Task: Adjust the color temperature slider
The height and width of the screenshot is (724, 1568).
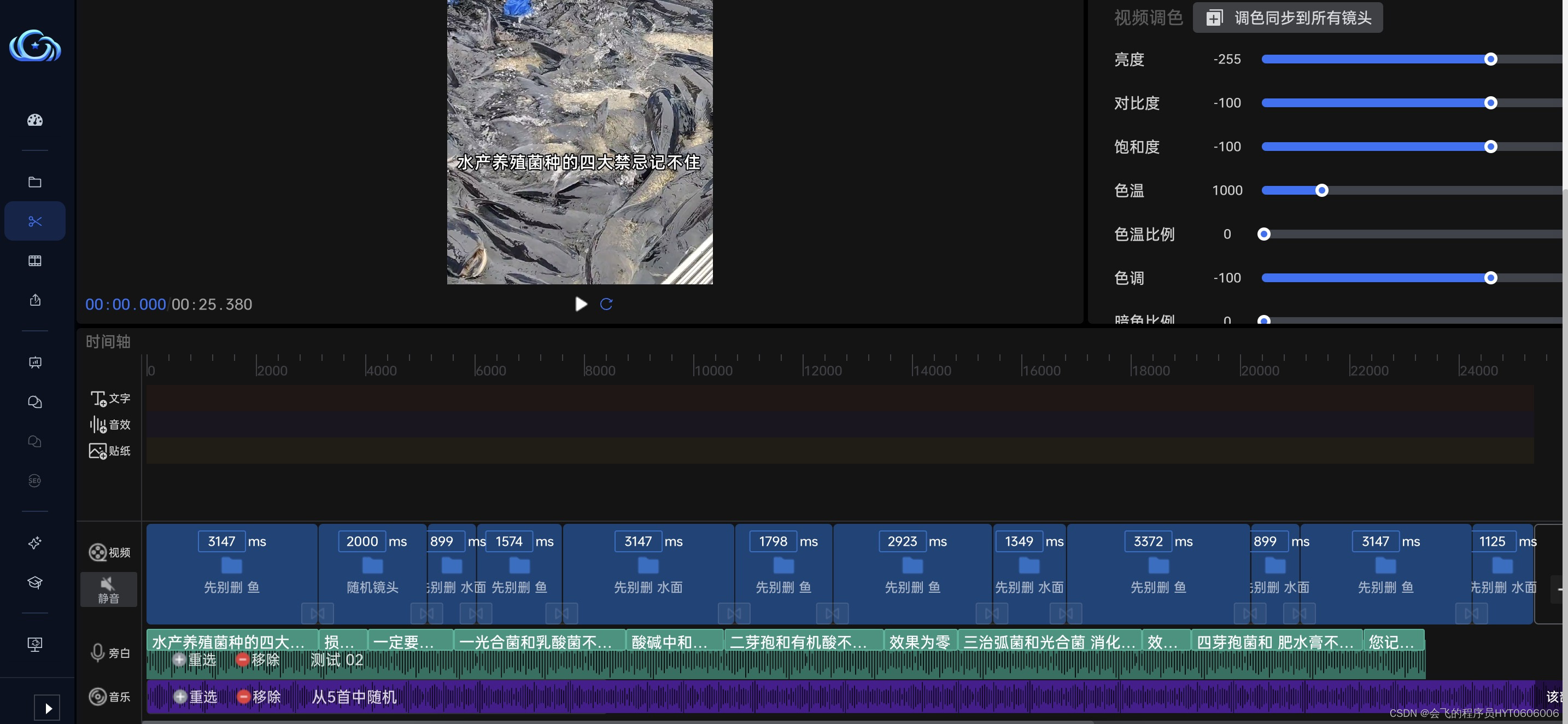Action: [1321, 191]
